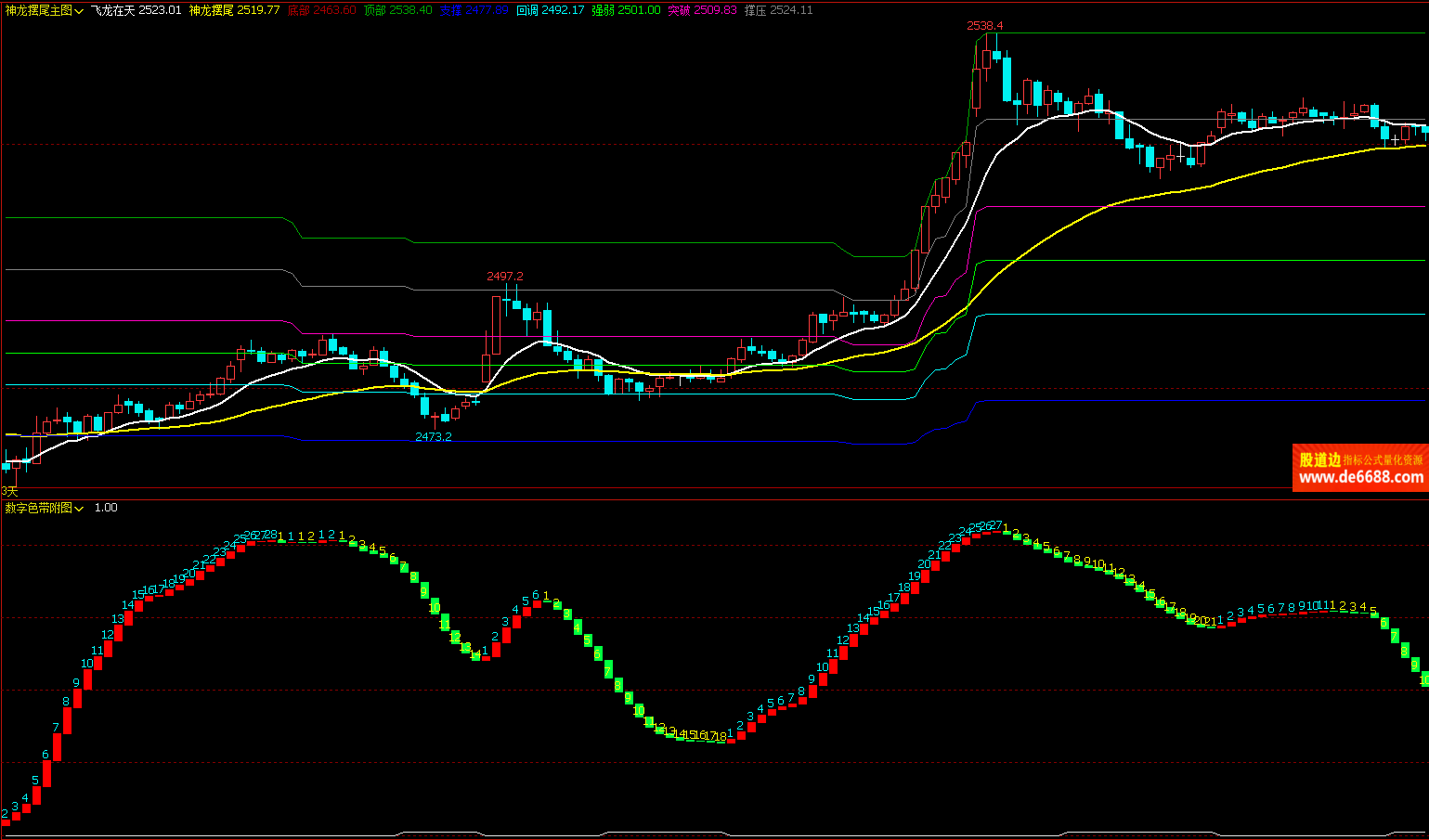The image size is (1429, 840).
Task: Click the 3天 period label
Action: tap(9, 491)
